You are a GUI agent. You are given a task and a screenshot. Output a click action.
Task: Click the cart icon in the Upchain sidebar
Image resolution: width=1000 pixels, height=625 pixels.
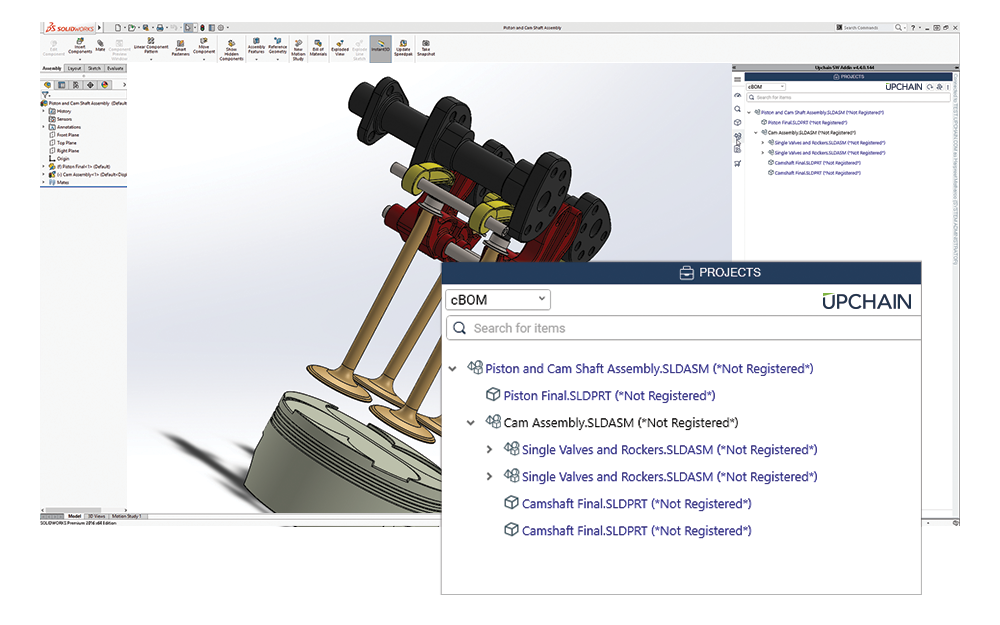pyautogui.click(x=737, y=163)
